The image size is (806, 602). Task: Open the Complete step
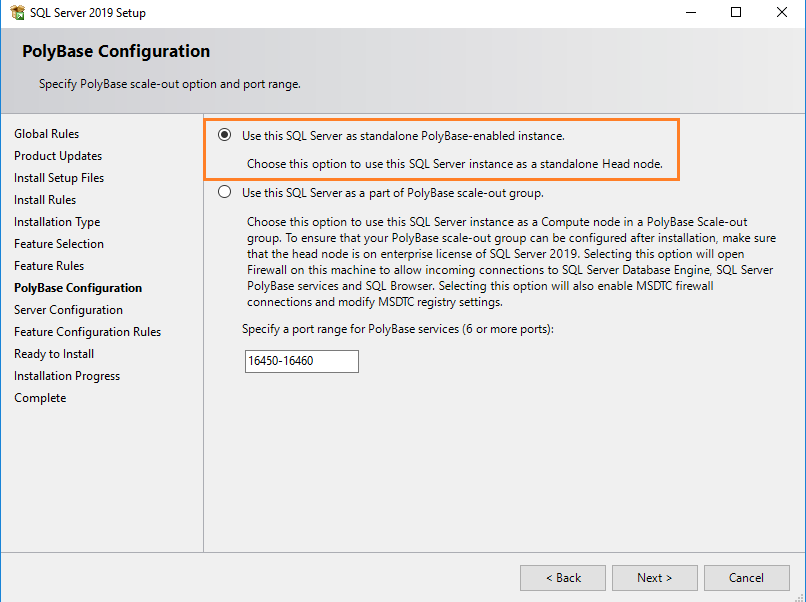tap(40, 397)
